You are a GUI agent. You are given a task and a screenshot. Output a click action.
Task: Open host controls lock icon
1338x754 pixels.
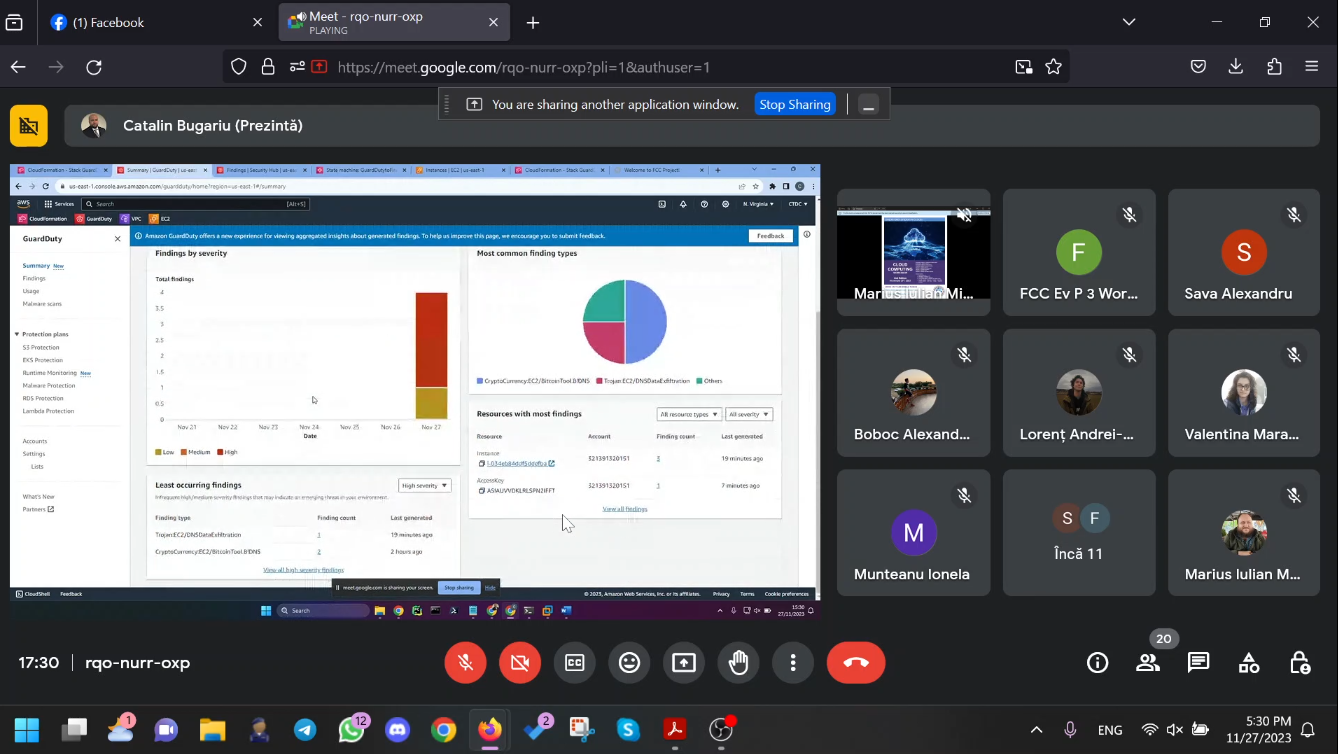click(1299, 662)
